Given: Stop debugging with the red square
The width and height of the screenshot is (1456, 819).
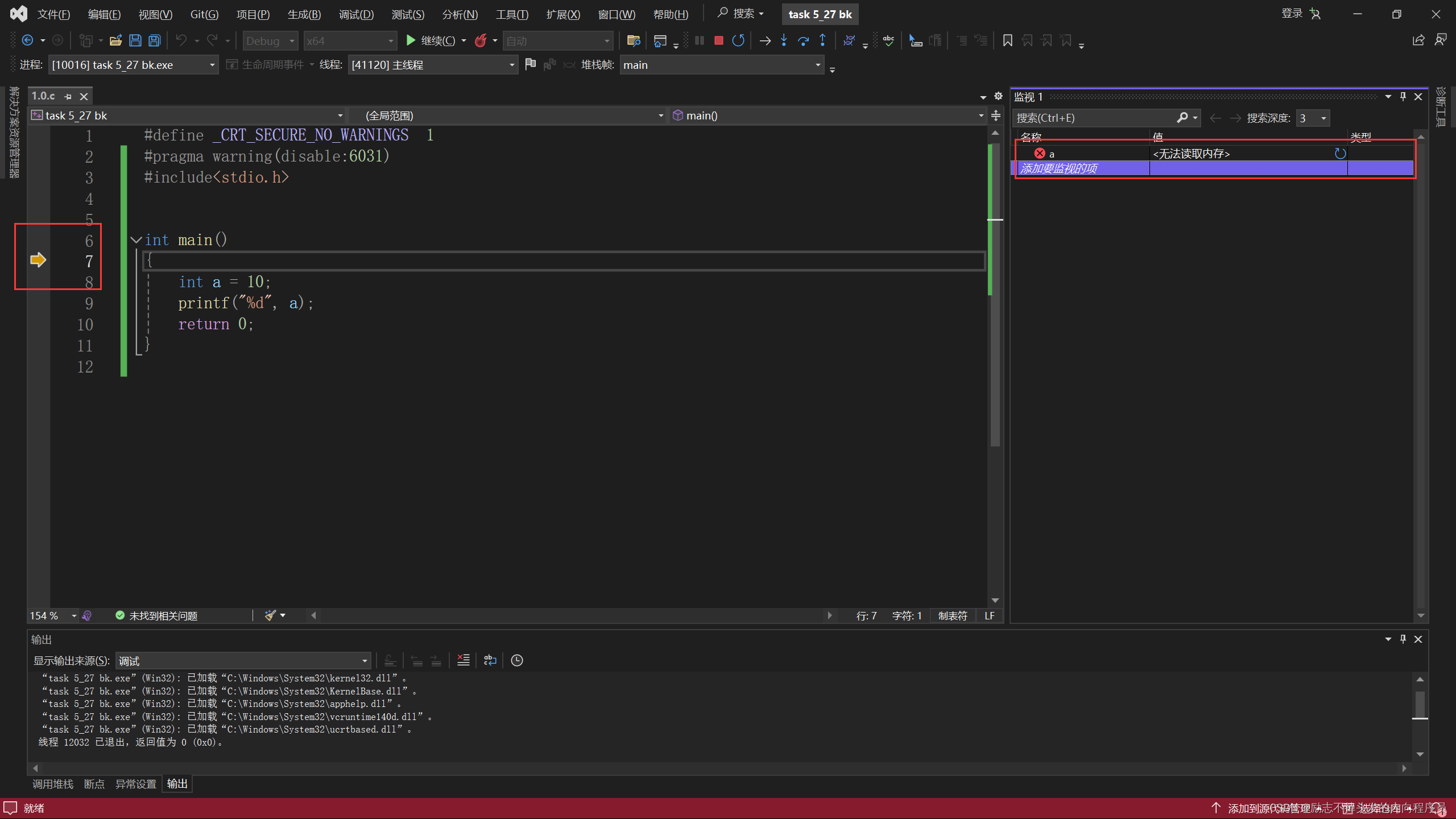Looking at the screenshot, I should pos(718,40).
